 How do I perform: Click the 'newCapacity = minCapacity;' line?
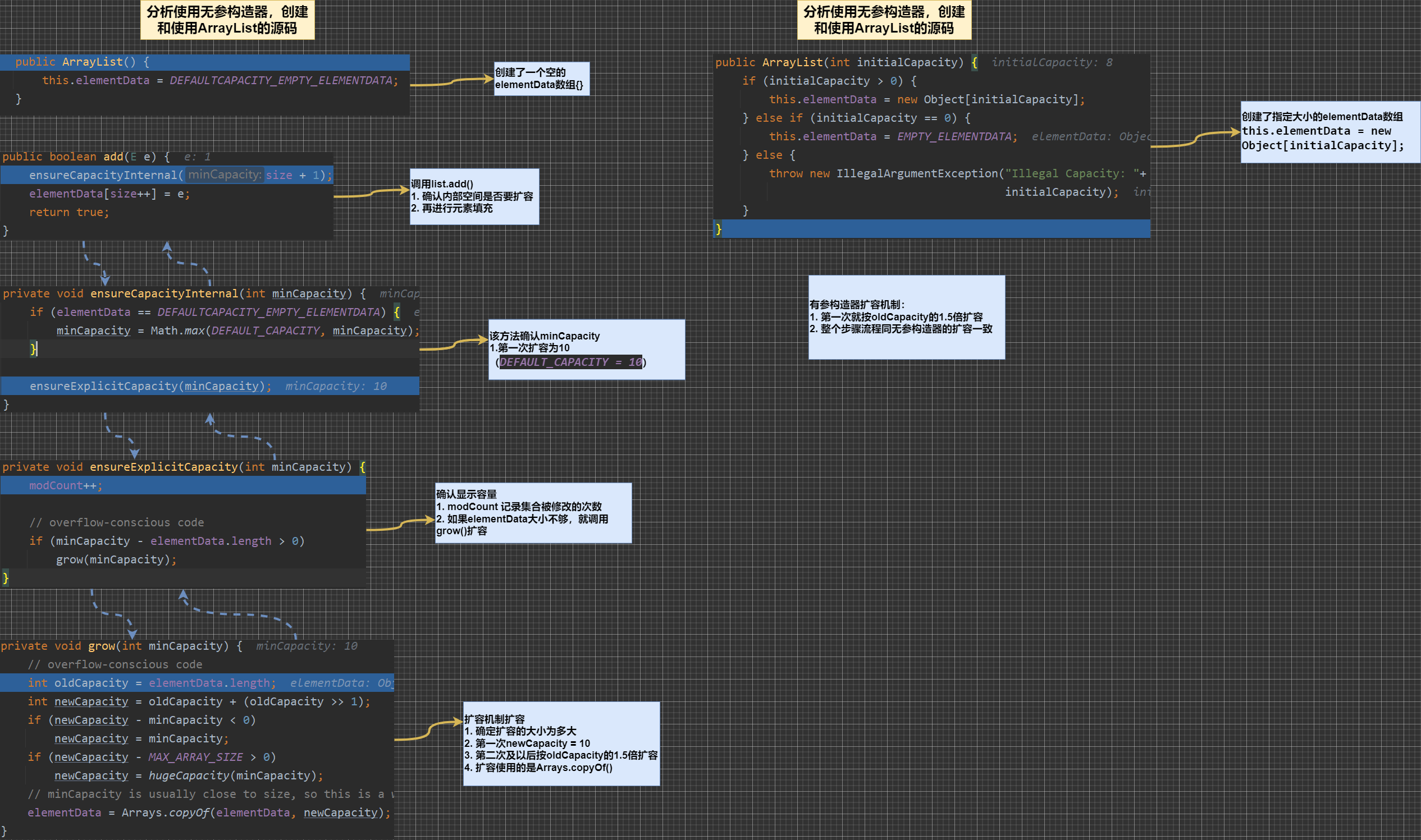point(141,738)
